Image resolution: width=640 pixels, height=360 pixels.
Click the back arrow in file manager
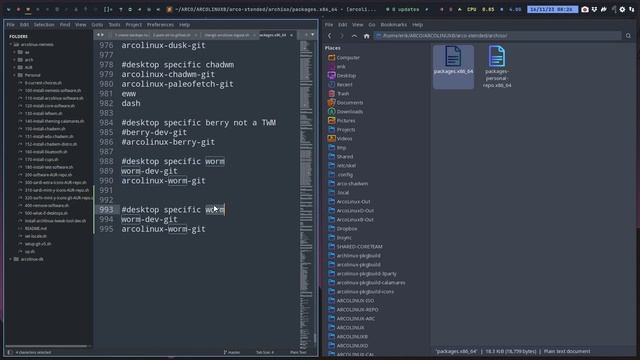tap(330, 36)
